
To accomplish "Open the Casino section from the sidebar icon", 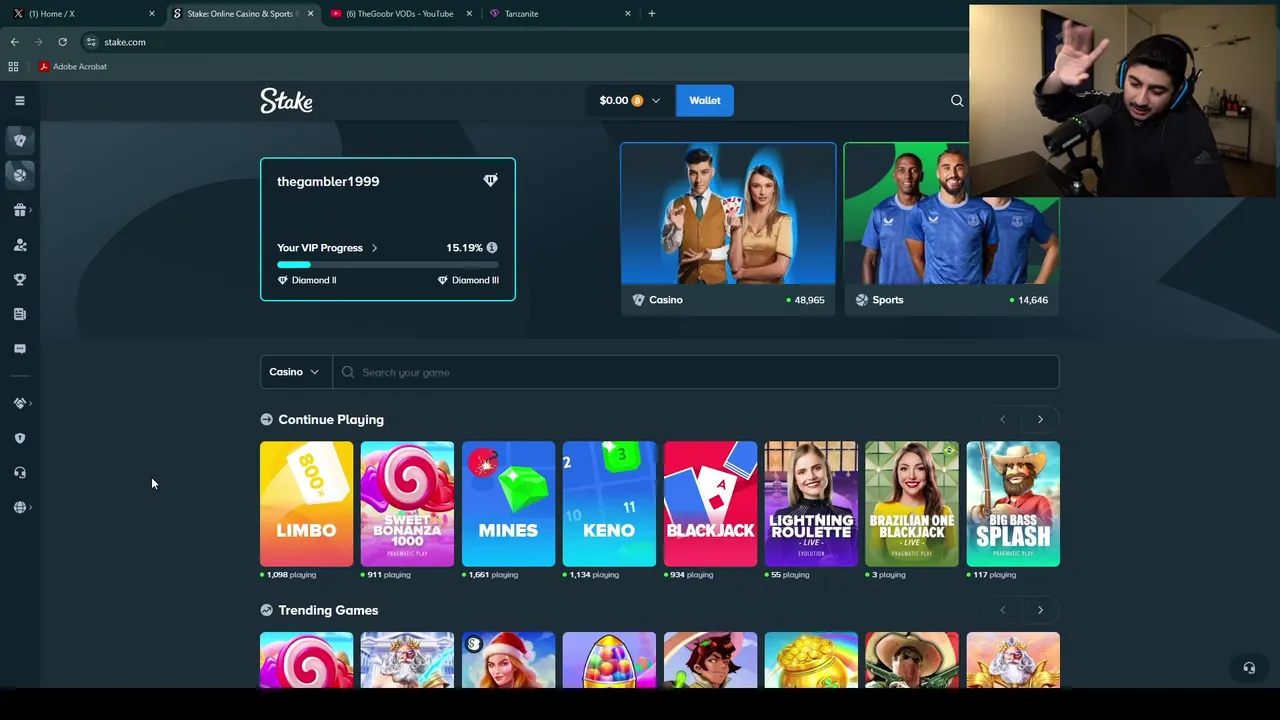I will pyautogui.click(x=20, y=140).
